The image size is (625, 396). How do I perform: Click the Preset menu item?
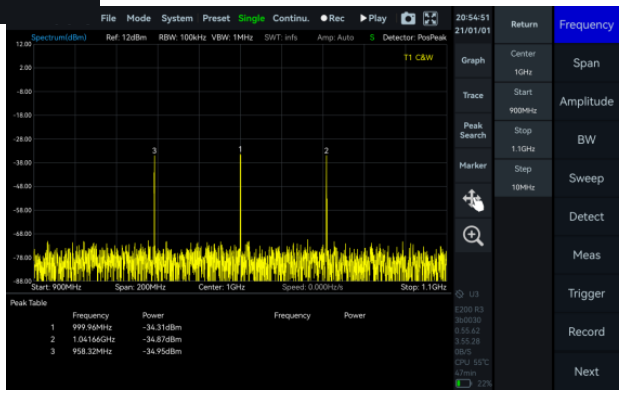(x=216, y=18)
